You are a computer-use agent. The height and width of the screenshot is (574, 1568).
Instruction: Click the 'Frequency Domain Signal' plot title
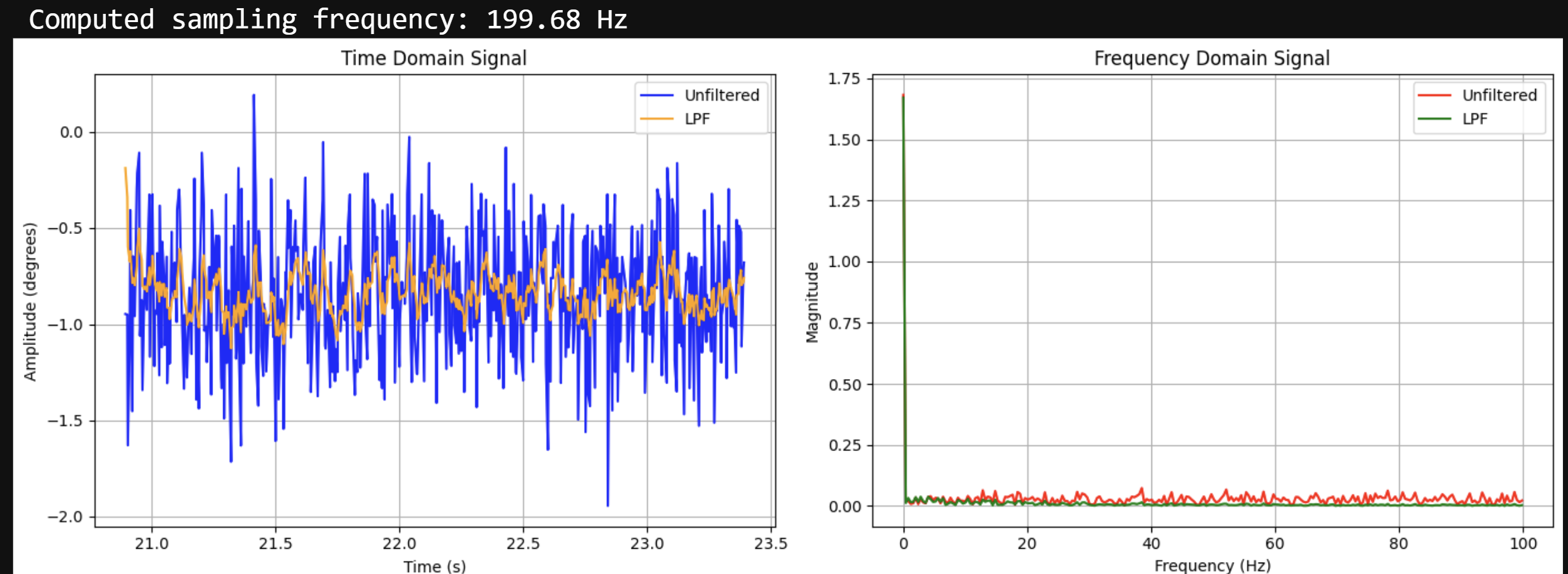(x=1211, y=58)
